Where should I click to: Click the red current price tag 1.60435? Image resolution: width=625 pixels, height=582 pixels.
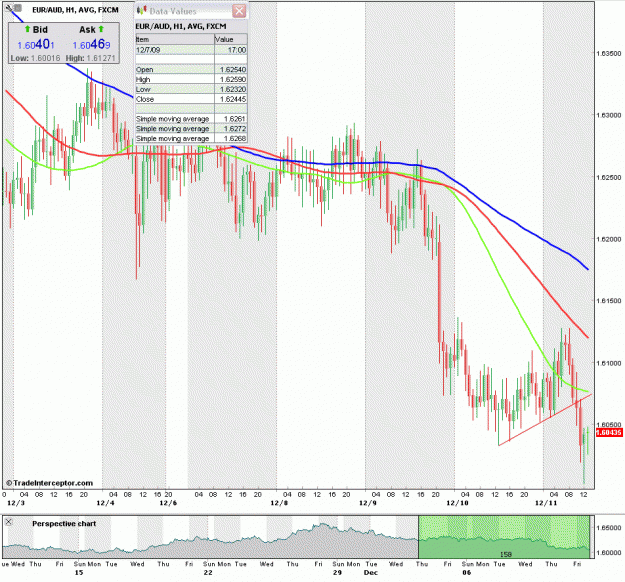[609, 433]
